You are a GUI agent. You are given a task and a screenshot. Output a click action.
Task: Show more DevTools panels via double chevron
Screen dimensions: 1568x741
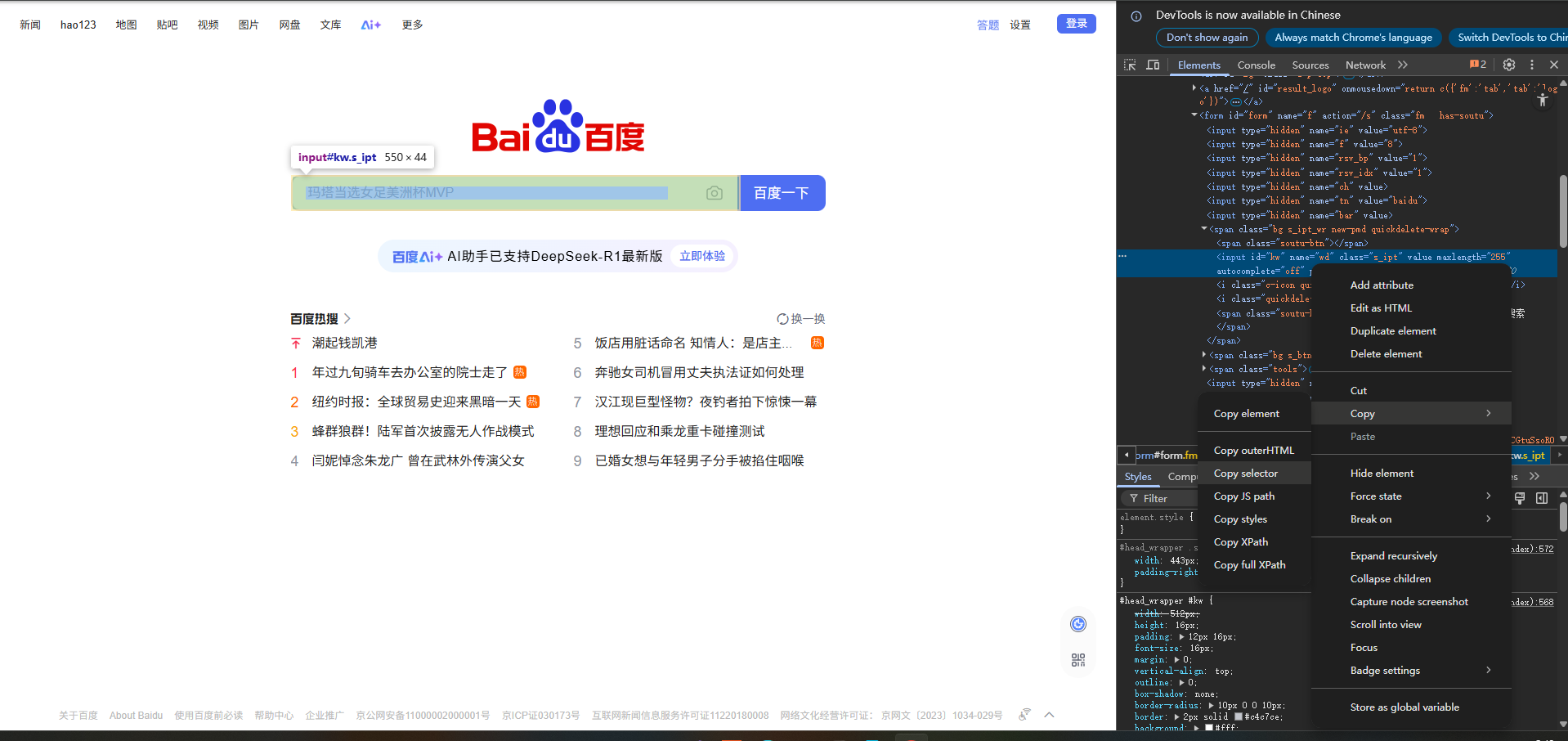point(1403,65)
